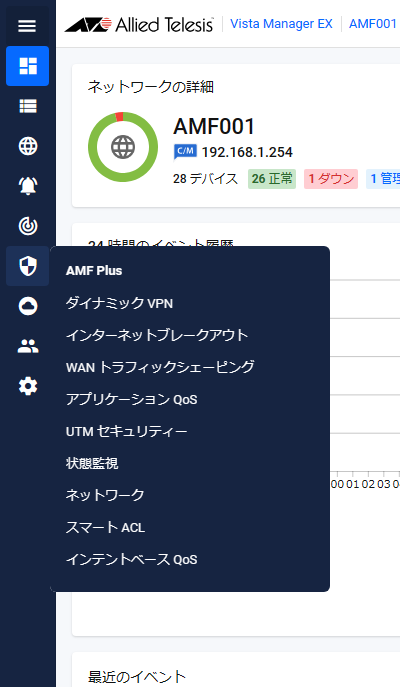Select ダイナミック VPN menu entry

119,303
